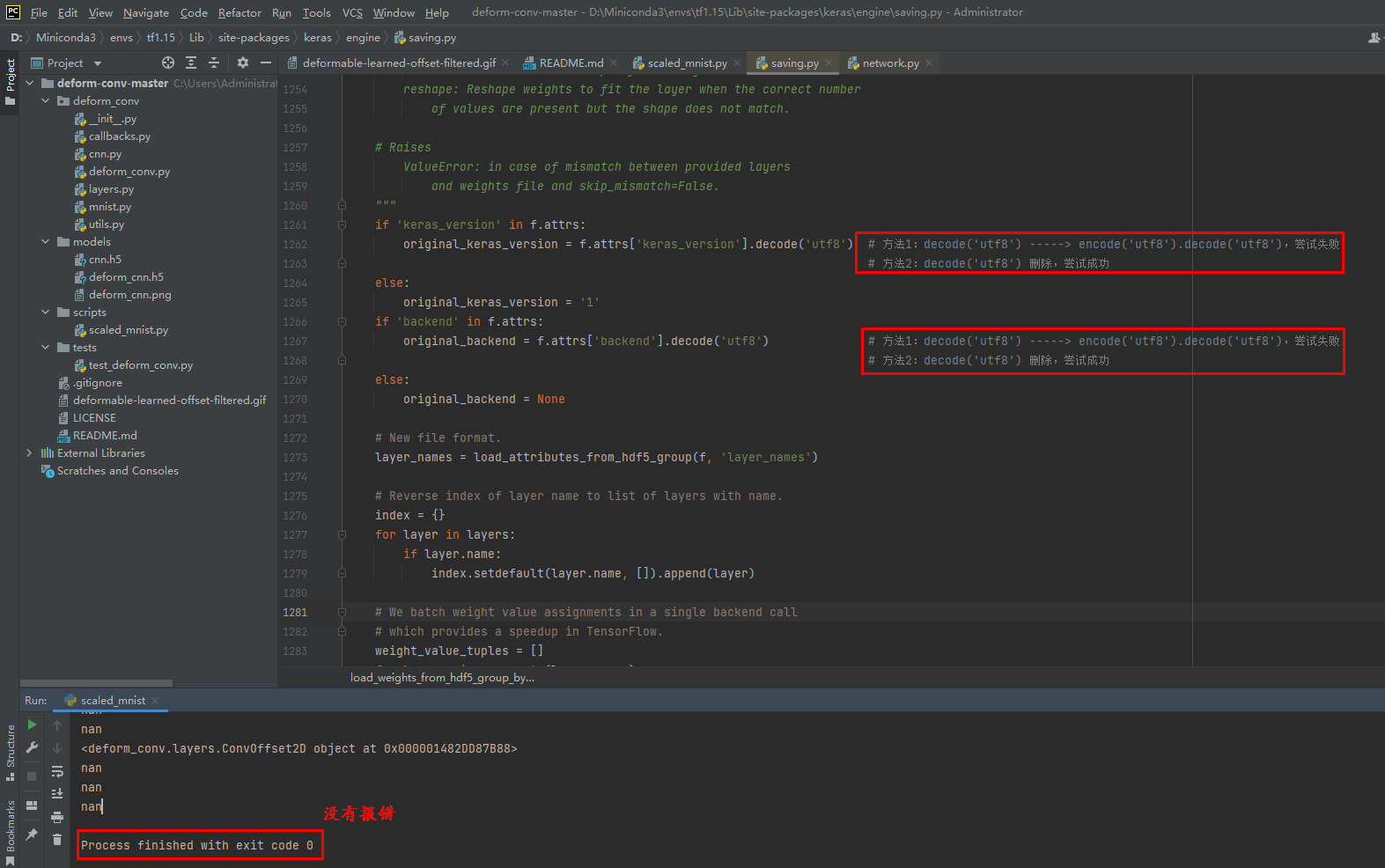This screenshot has height=868, width=1385.
Task: Toggle code fold marker at line 1266
Action: click(x=342, y=321)
